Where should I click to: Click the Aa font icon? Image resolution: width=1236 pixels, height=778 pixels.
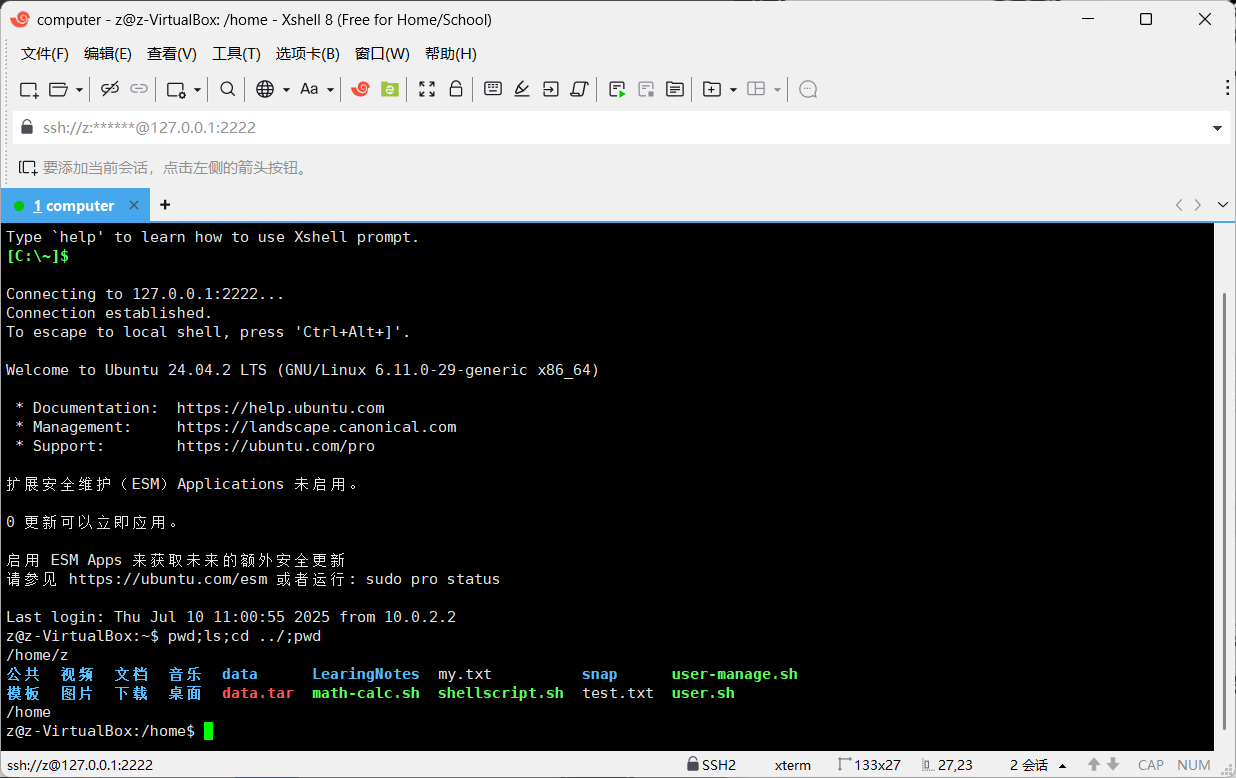309,89
